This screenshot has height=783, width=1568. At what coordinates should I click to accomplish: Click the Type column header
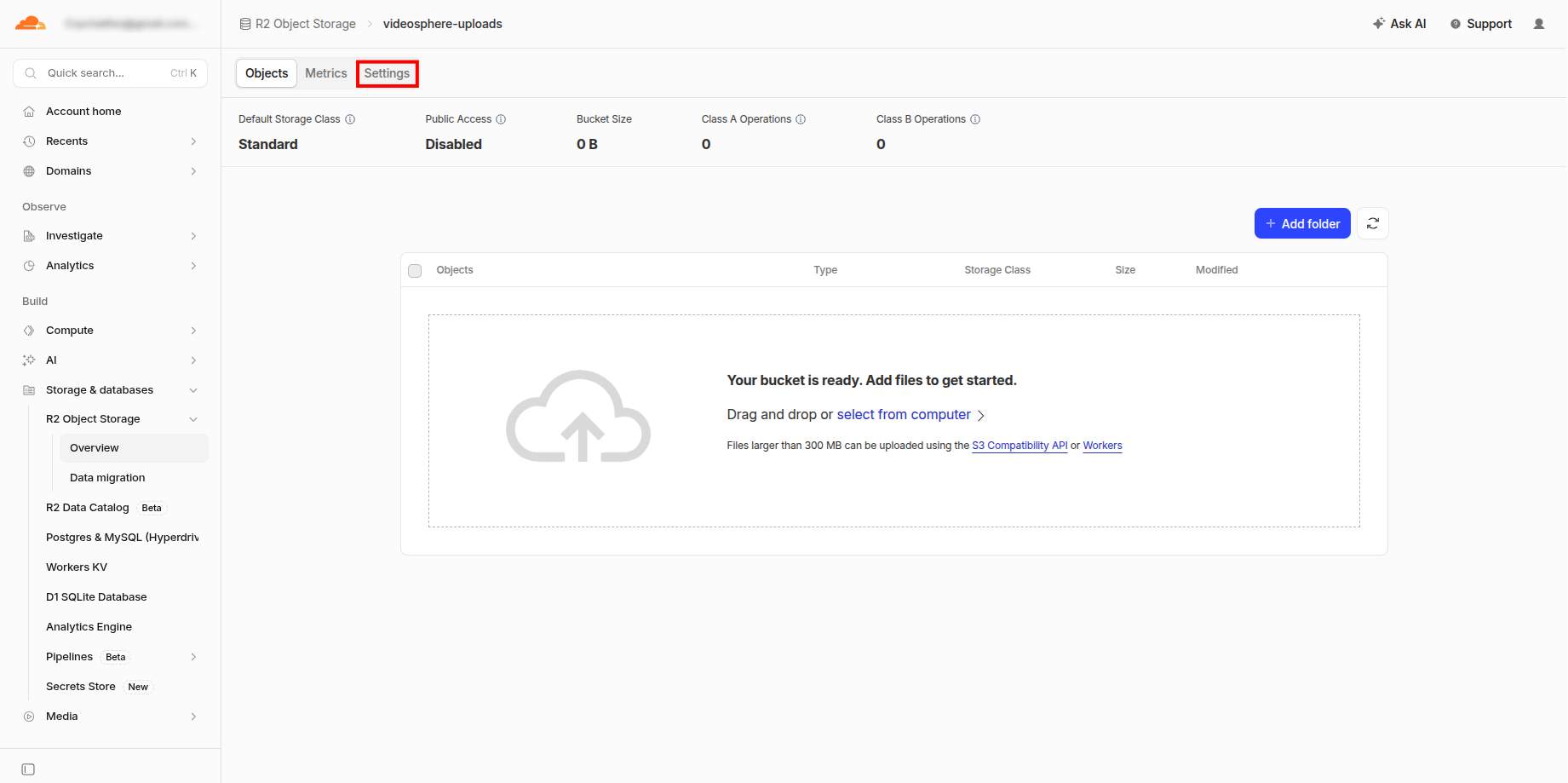825,270
